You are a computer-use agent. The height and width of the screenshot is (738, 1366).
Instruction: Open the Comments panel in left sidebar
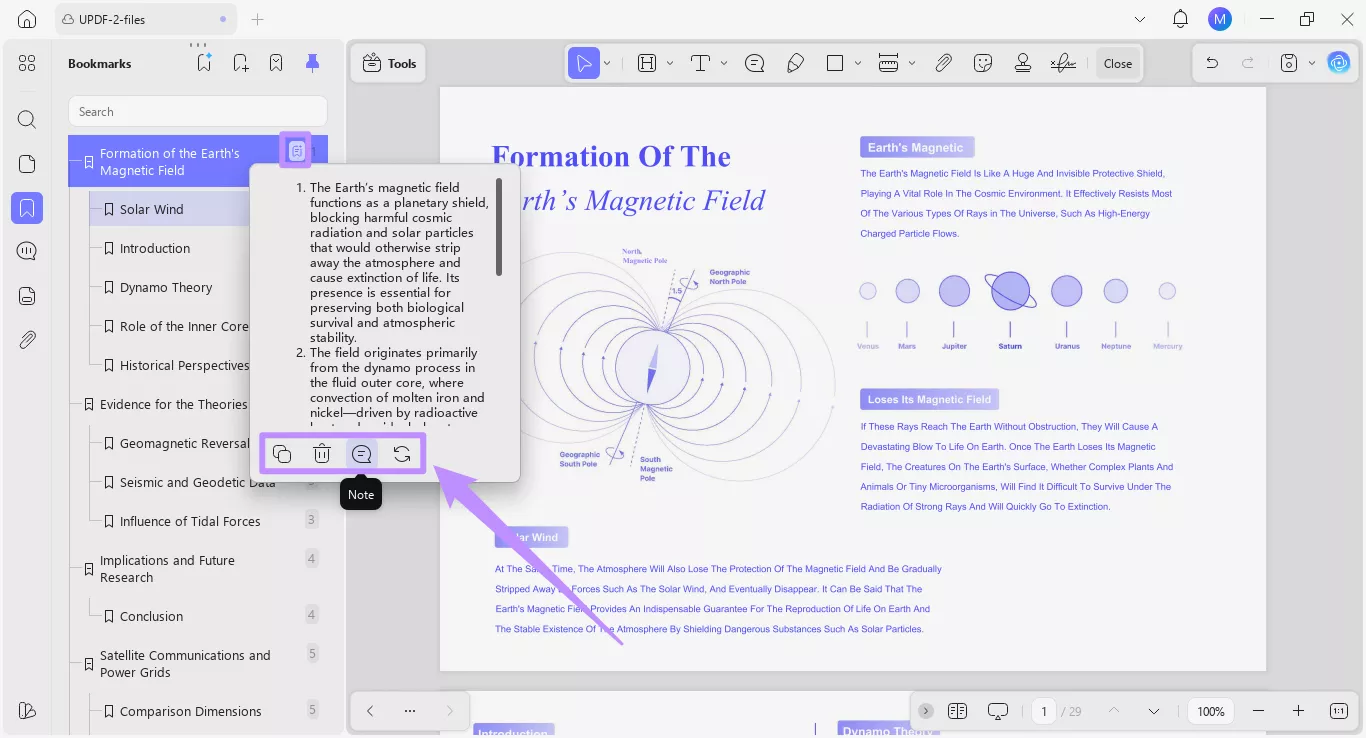[x=27, y=251]
